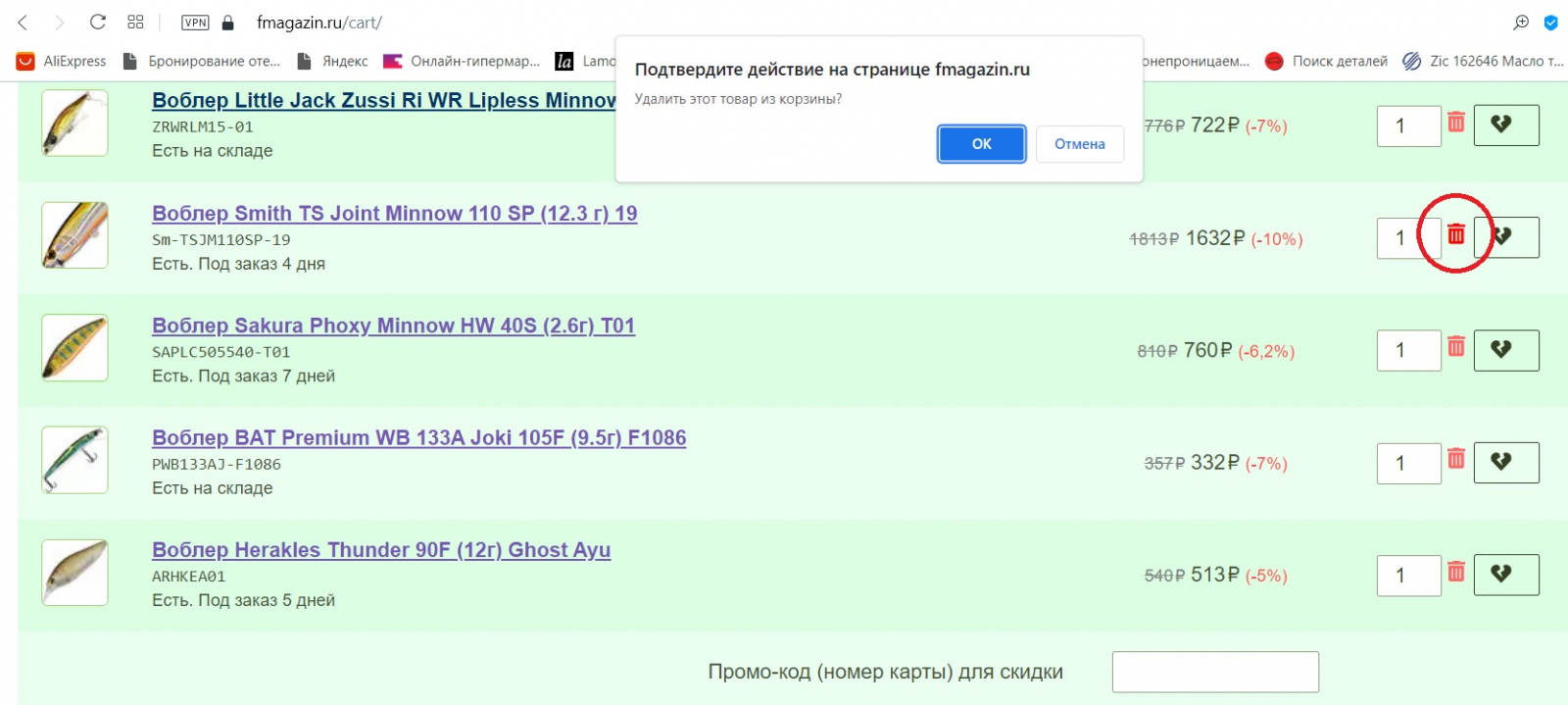Click the Little Jack Zussi lure thumbnail
This screenshot has width=1568, height=705.
coord(74,123)
